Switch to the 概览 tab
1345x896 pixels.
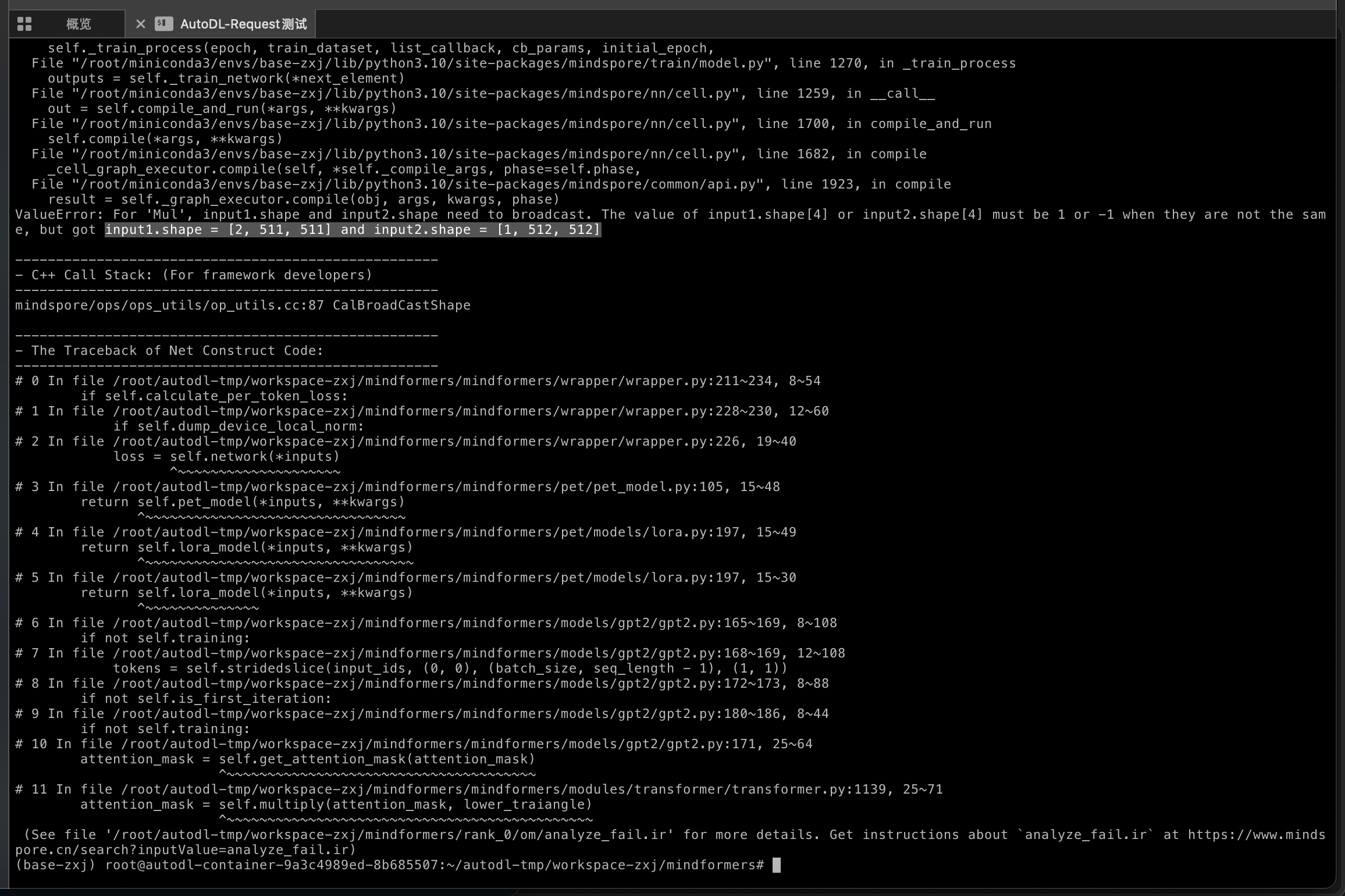pos(79,24)
